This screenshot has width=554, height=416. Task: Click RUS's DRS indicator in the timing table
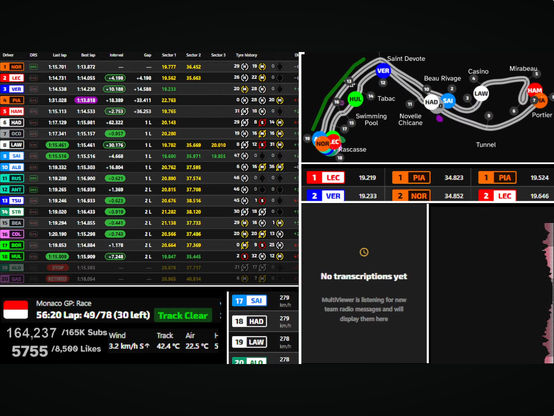[34, 178]
